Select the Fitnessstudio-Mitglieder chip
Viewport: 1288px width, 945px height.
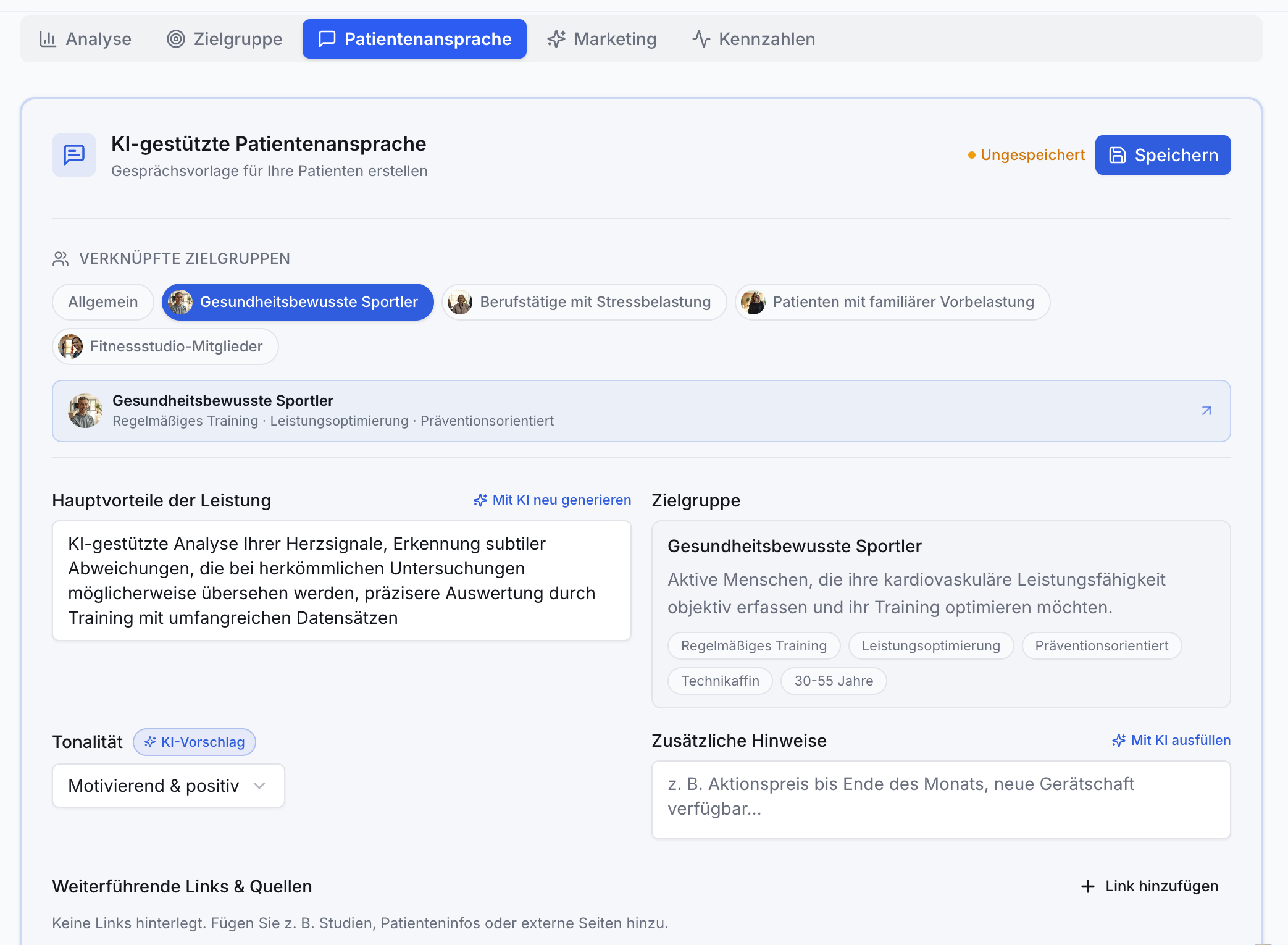pos(165,346)
